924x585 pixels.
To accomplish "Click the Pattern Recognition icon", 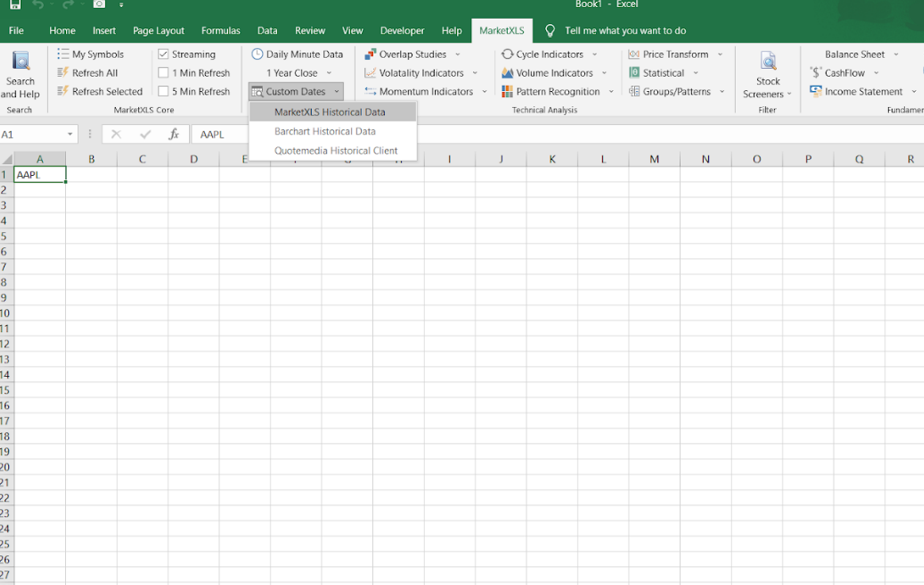I will pos(507,91).
